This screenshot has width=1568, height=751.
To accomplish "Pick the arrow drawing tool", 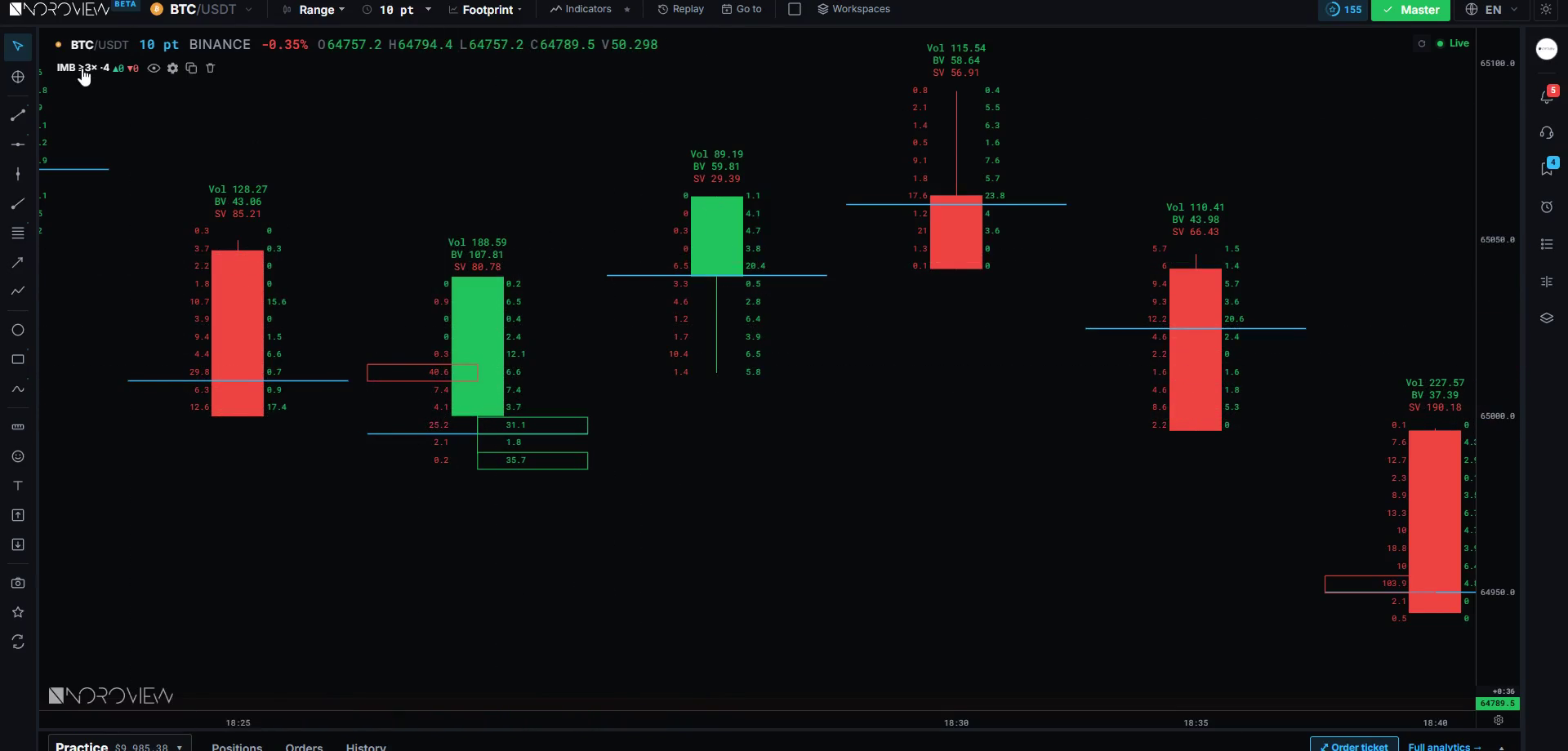I will (x=18, y=262).
